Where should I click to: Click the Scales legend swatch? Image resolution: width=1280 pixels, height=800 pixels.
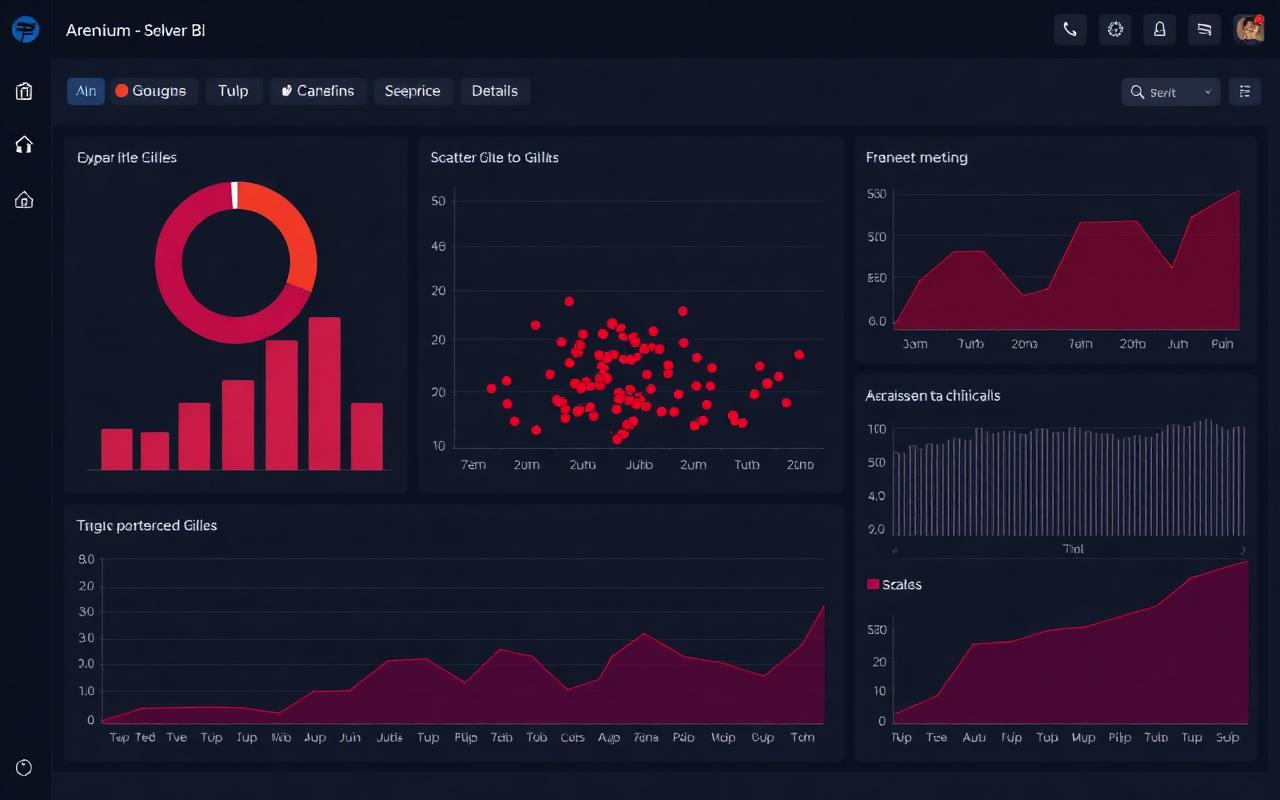point(873,584)
